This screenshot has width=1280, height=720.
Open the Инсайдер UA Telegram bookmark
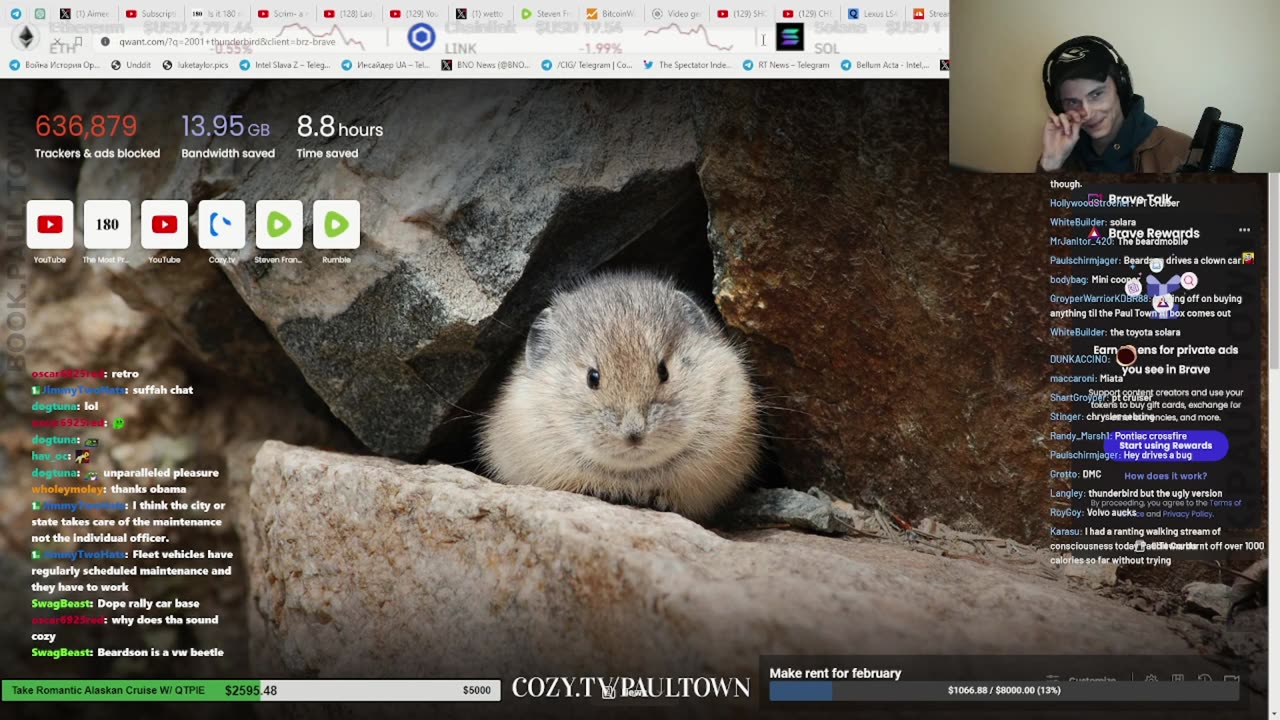[386, 65]
